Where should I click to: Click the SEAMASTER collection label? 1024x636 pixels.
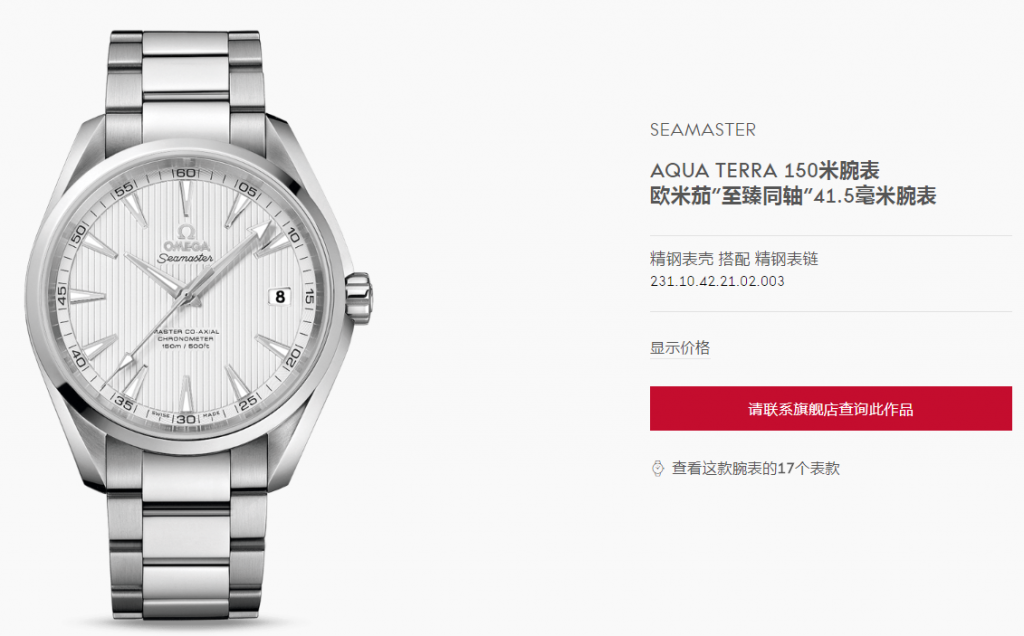[703, 130]
